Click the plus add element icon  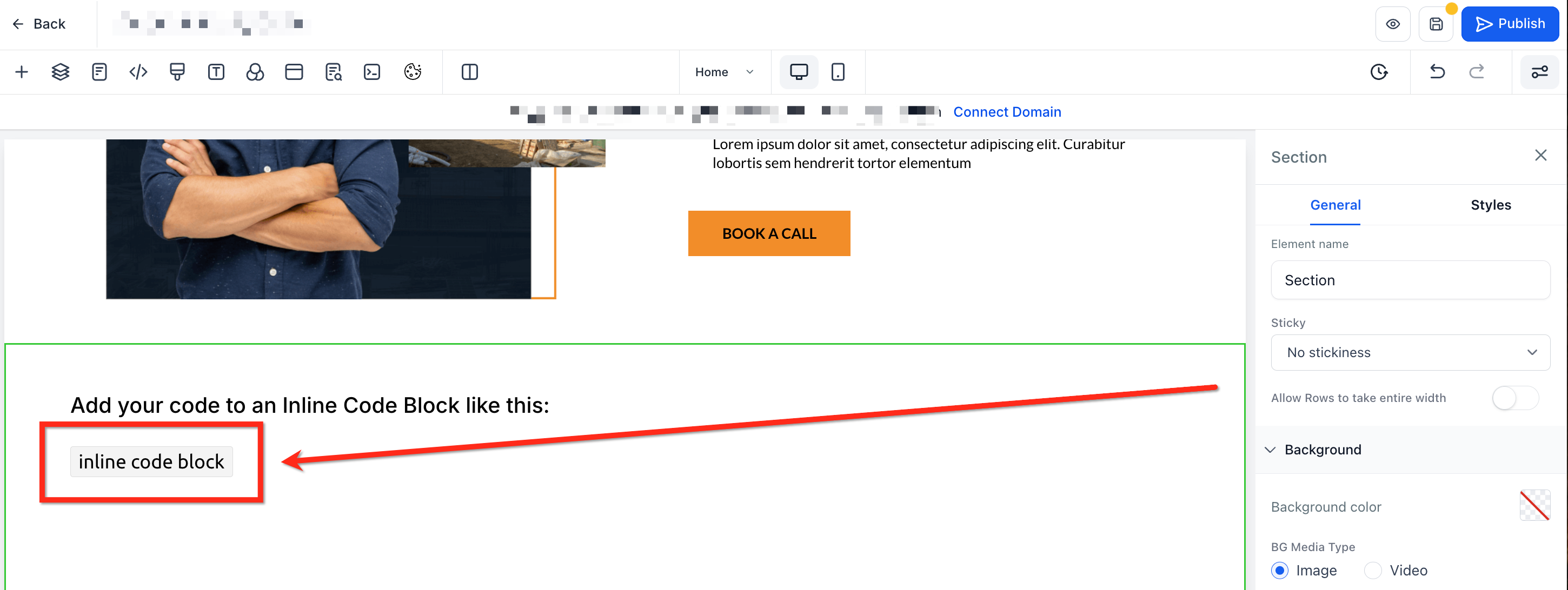[21, 72]
